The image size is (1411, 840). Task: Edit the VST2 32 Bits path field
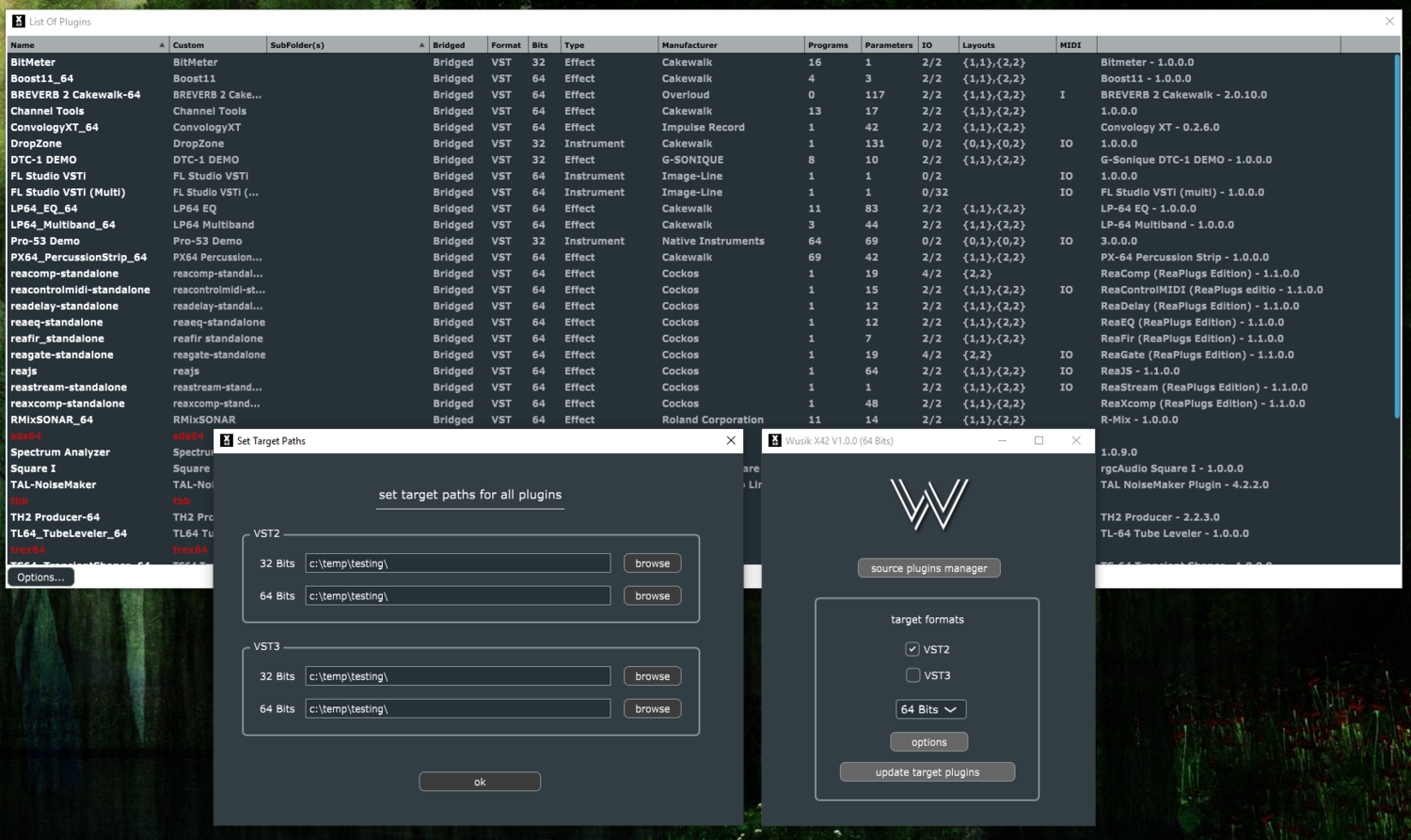tap(457, 563)
